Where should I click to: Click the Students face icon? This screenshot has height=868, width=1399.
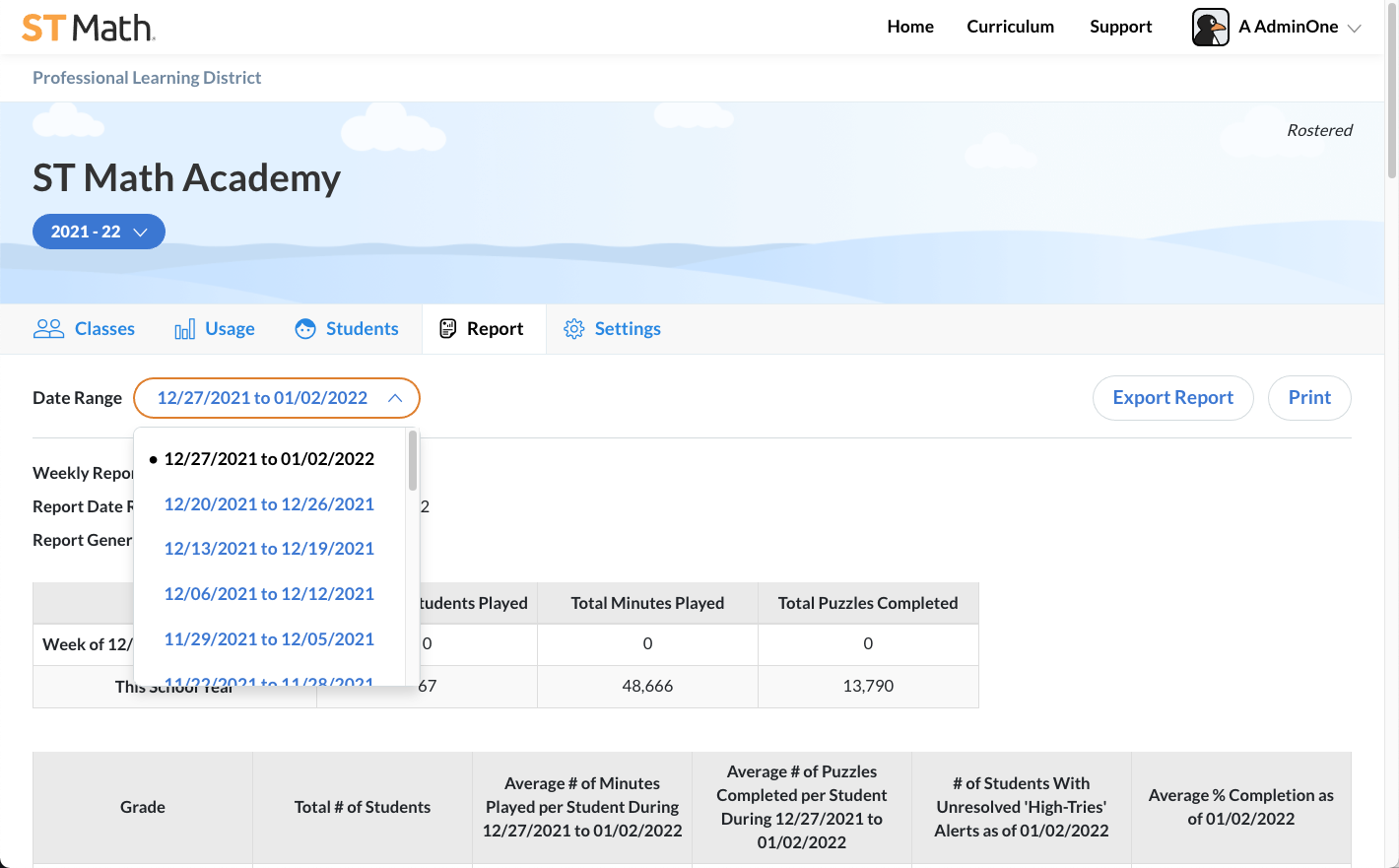(x=305, y=329)
